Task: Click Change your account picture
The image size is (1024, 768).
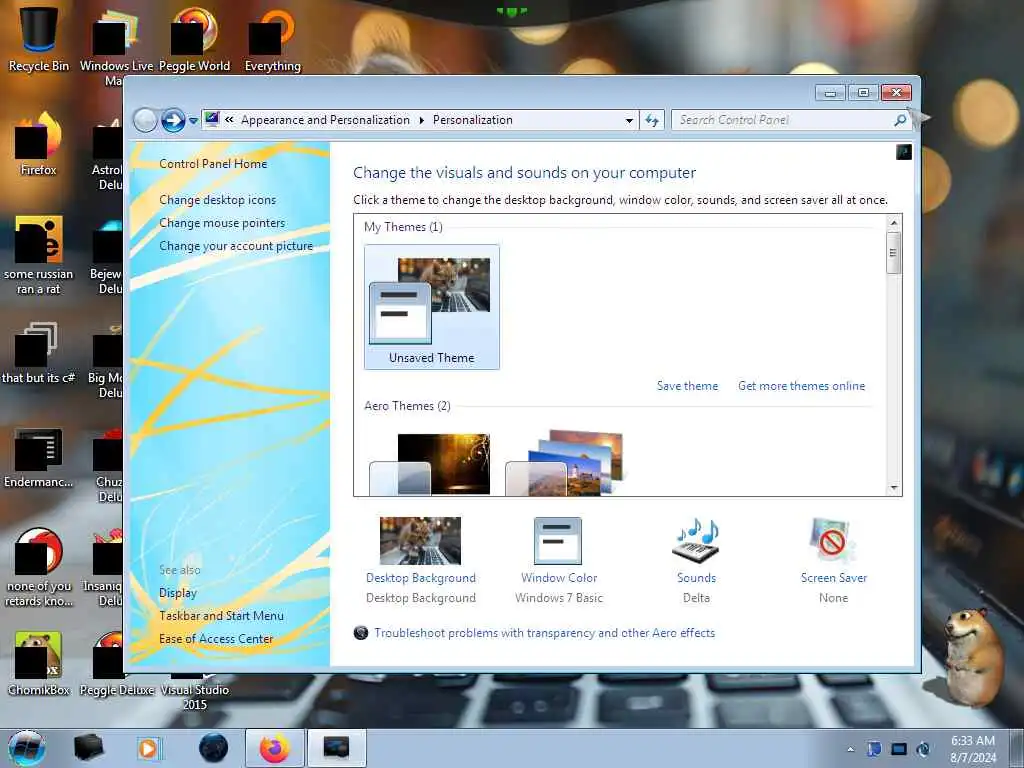Action: pyautogui.click(x=236, y=246)
